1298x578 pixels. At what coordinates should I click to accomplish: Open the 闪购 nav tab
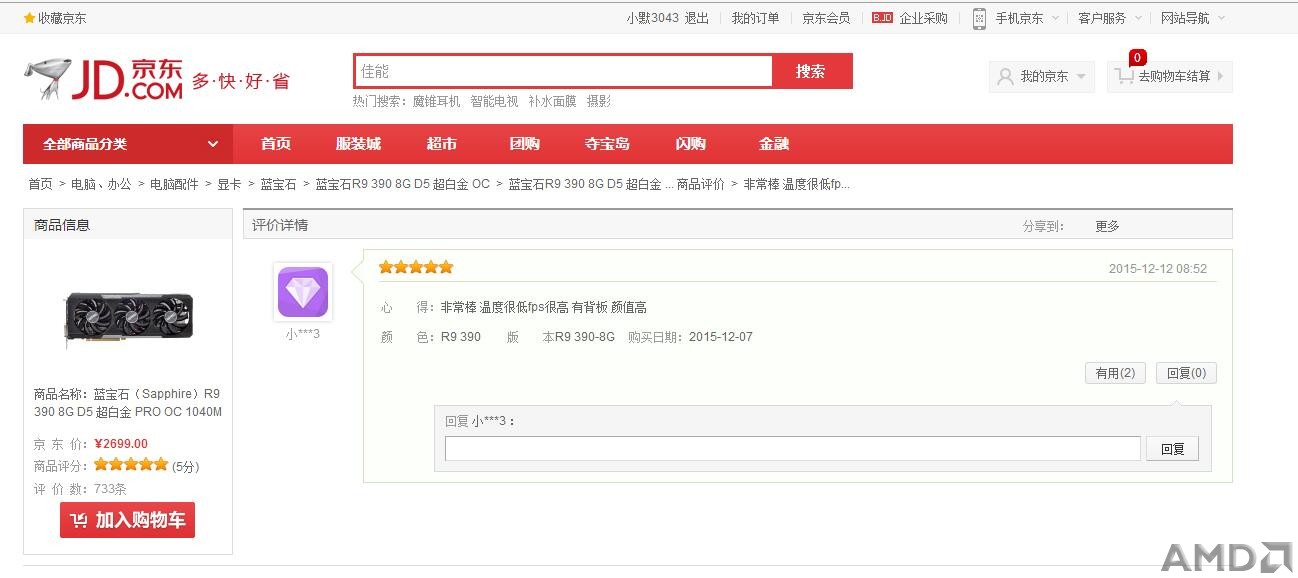(x=690, y=144)
